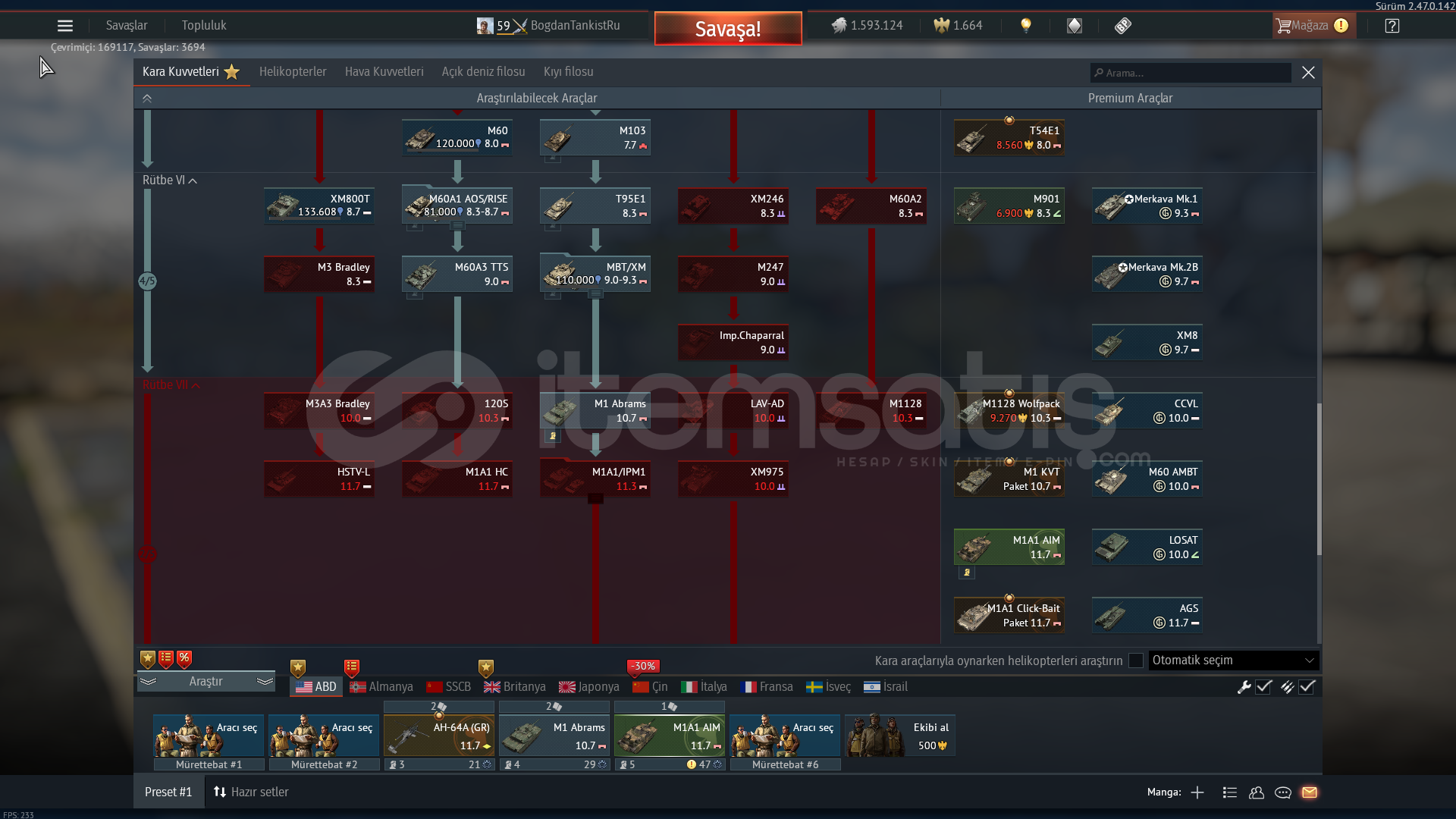
Task: Click the plus icon next to Manga
Action: [1197, 792]
